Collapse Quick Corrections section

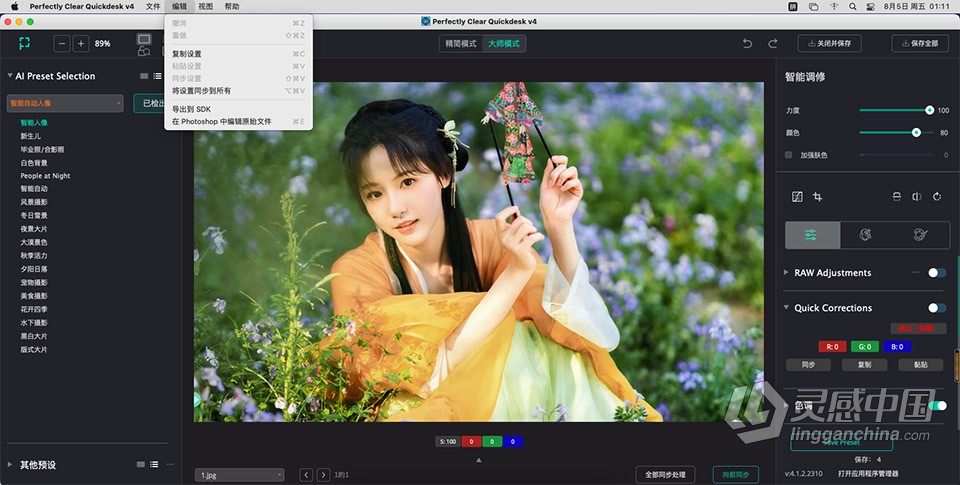786,307
